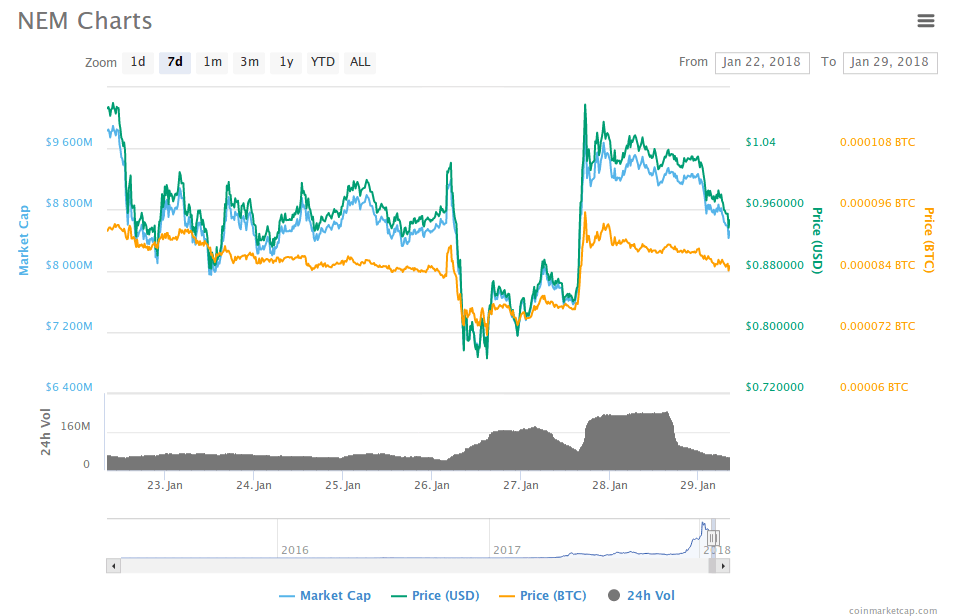
Task: Click the right scrollbar arrow icon
Action: [x=721, y=565]
